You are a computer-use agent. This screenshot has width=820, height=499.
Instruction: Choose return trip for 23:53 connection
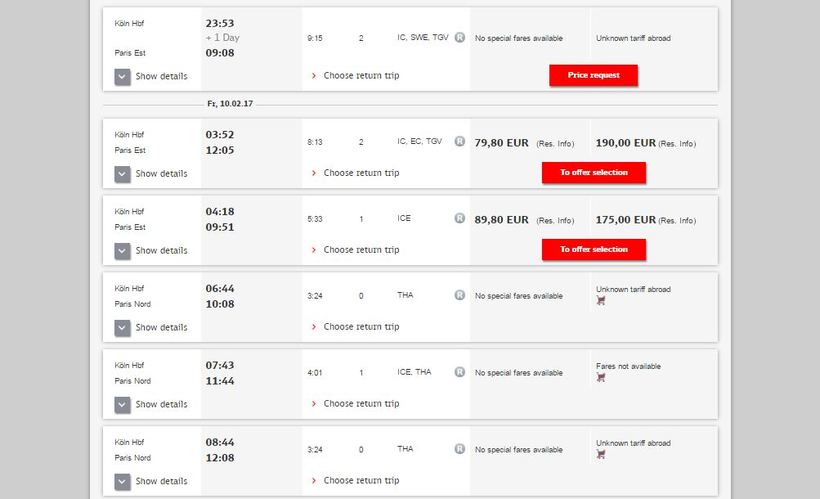360,75
